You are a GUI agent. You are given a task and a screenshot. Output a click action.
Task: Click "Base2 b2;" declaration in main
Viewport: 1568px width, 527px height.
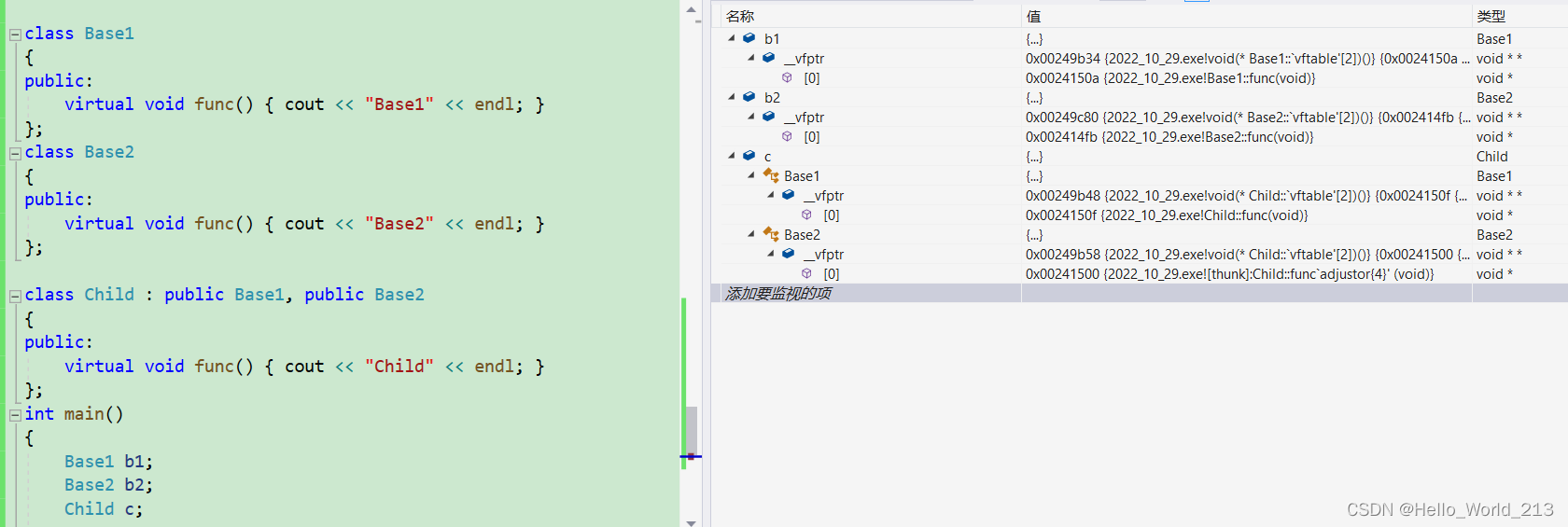(x=108, y=485)
